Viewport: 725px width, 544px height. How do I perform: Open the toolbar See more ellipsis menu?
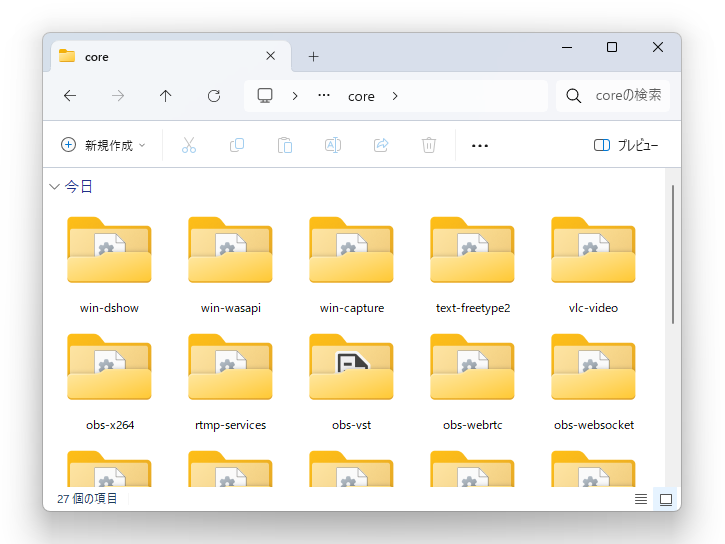(479, 146)
